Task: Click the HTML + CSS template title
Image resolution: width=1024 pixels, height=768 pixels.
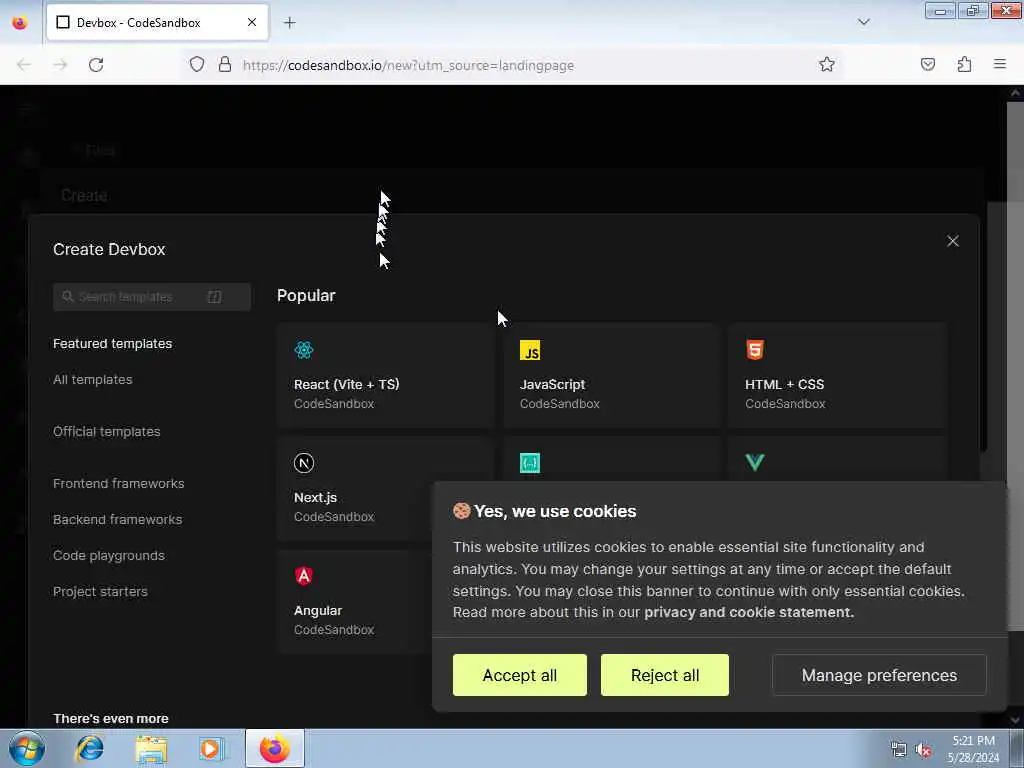Action: [784, 385]
